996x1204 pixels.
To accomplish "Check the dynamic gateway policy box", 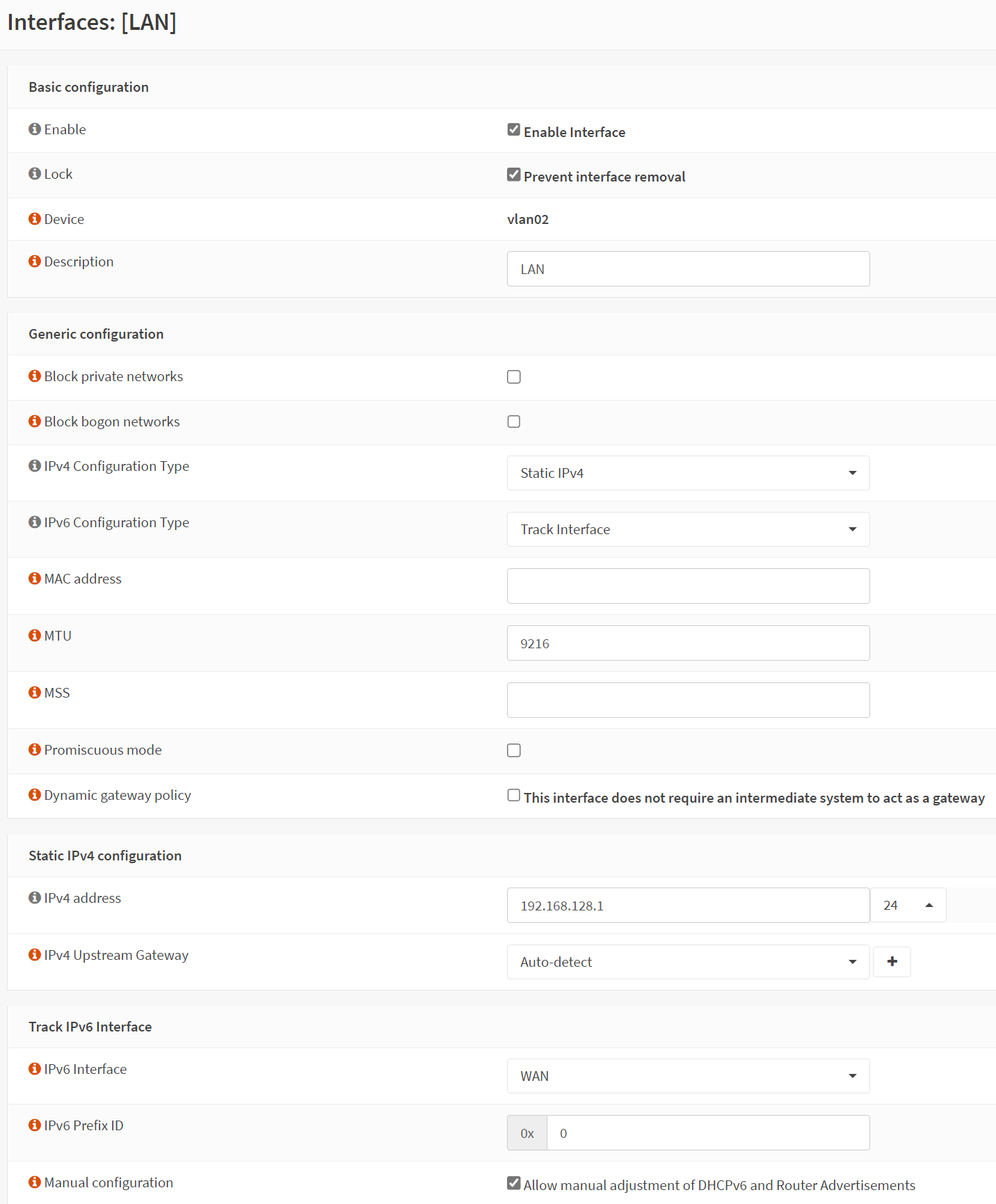I will coord(514,795).
